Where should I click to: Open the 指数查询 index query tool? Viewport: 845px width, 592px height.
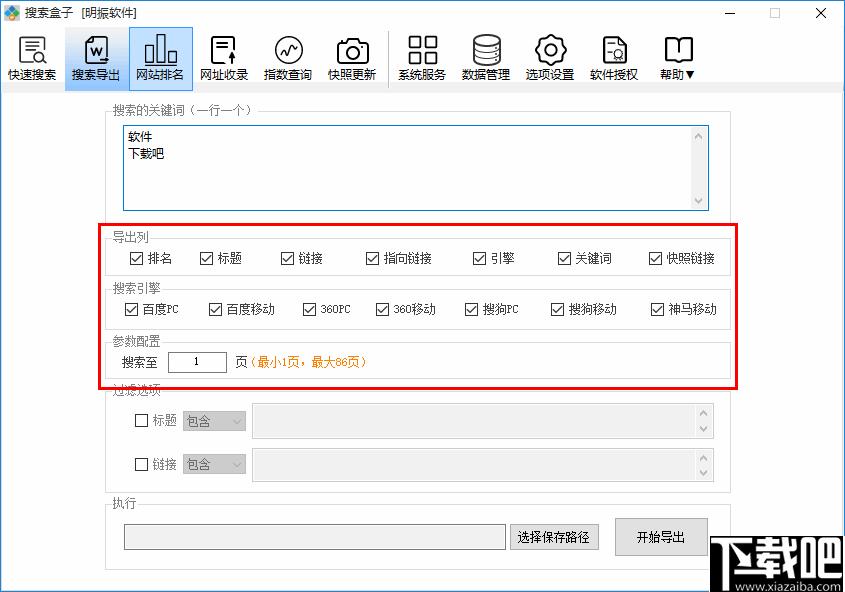(288, 59)
